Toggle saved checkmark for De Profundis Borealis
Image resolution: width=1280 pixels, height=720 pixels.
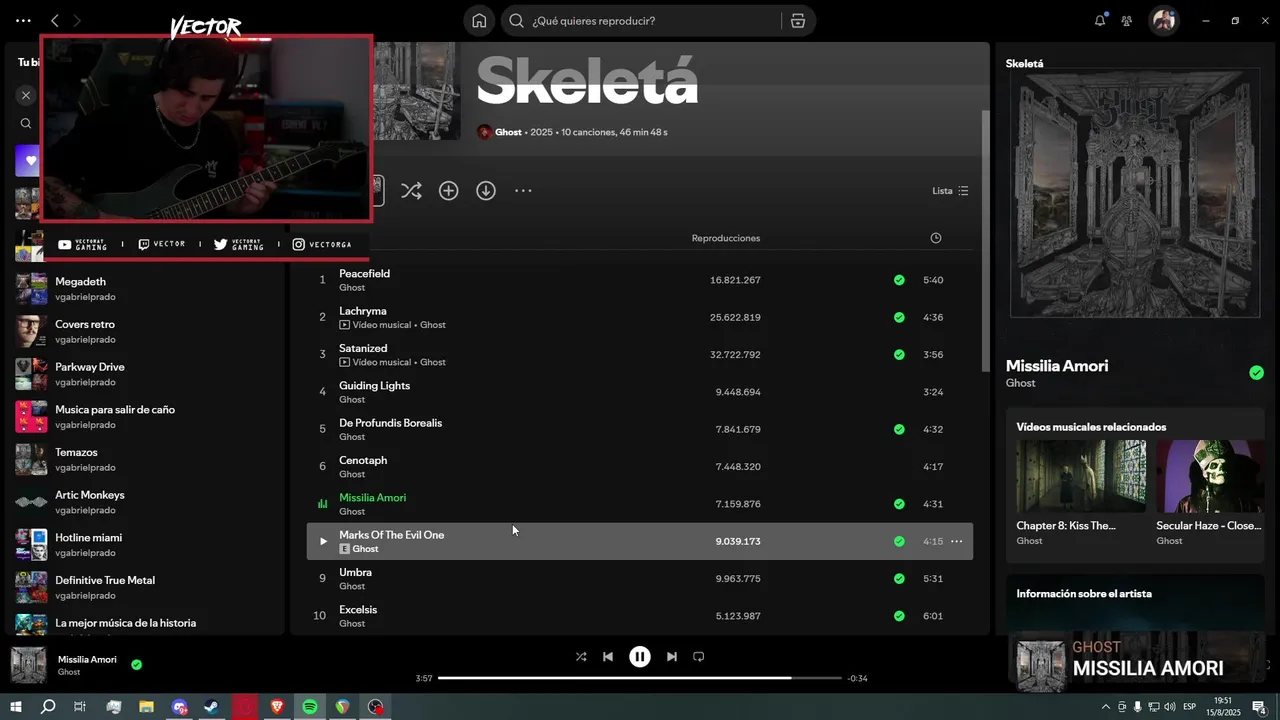click(899, 429)
